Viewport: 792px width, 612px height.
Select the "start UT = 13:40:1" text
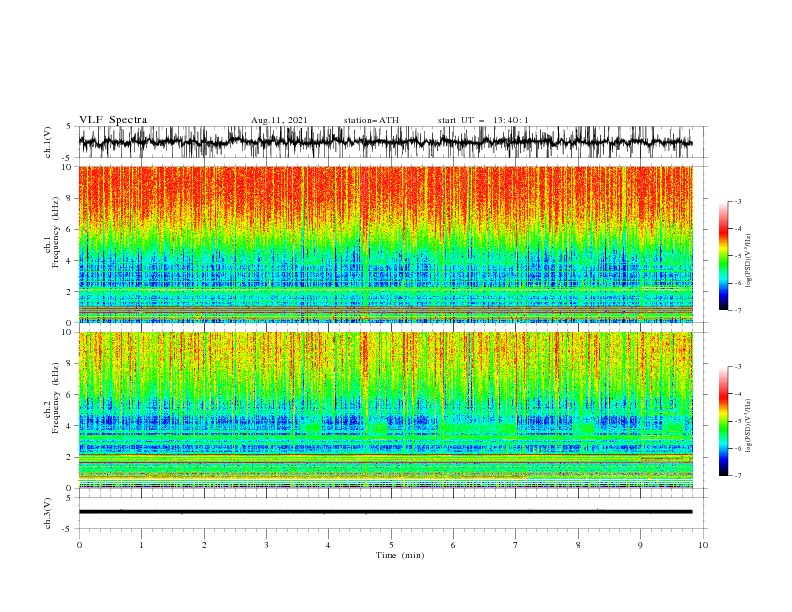pos(483,120)
